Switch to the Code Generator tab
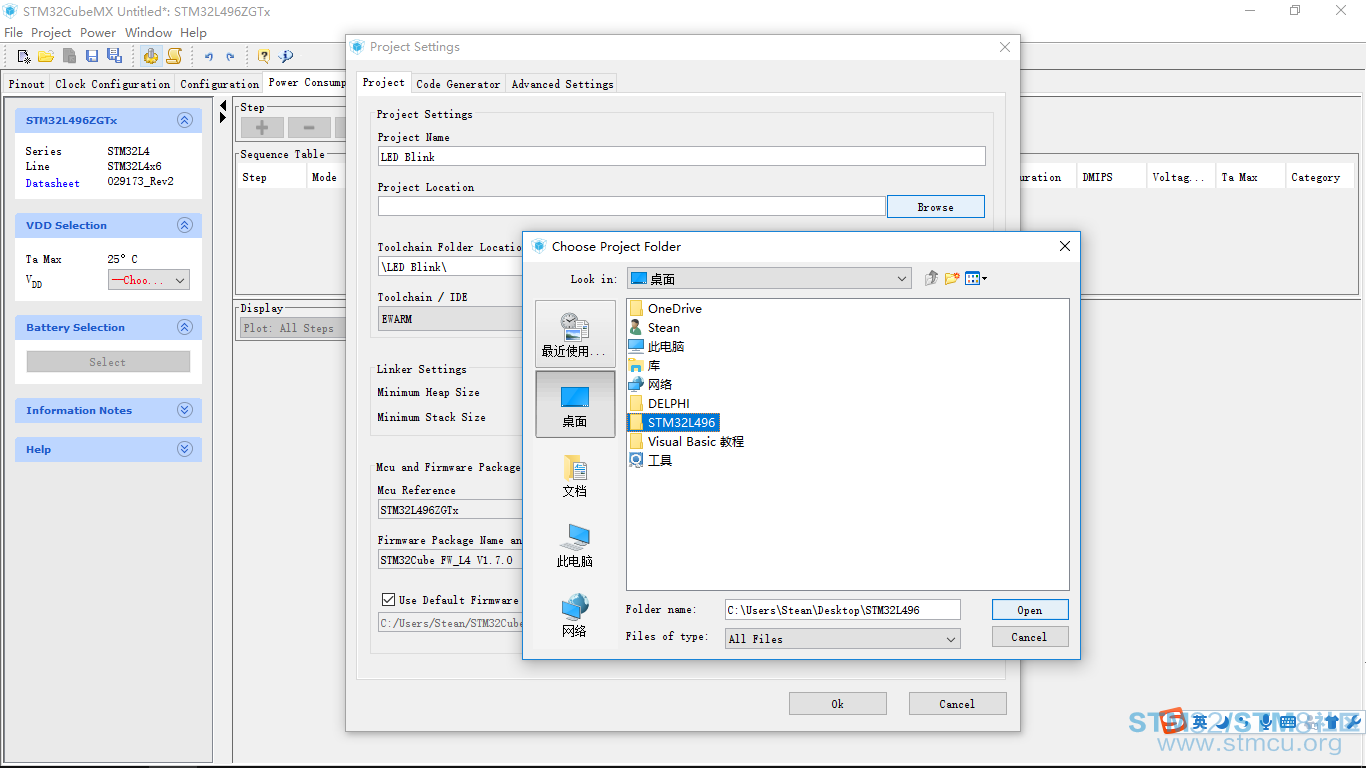1366x768 pixels. coord(458,84)
